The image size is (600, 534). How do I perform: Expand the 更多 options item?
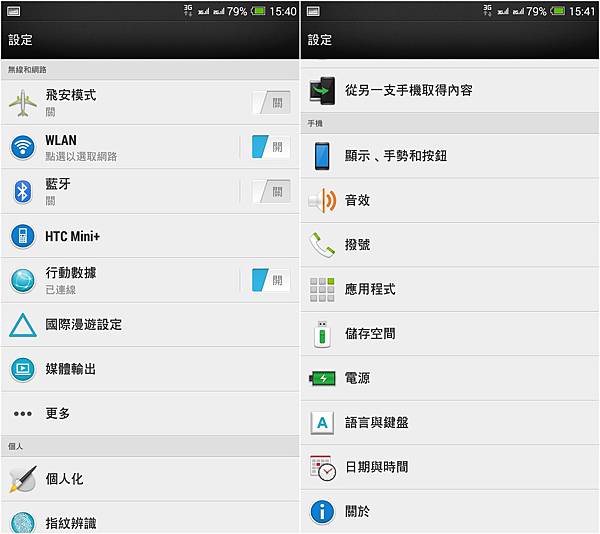coord(150,414)
